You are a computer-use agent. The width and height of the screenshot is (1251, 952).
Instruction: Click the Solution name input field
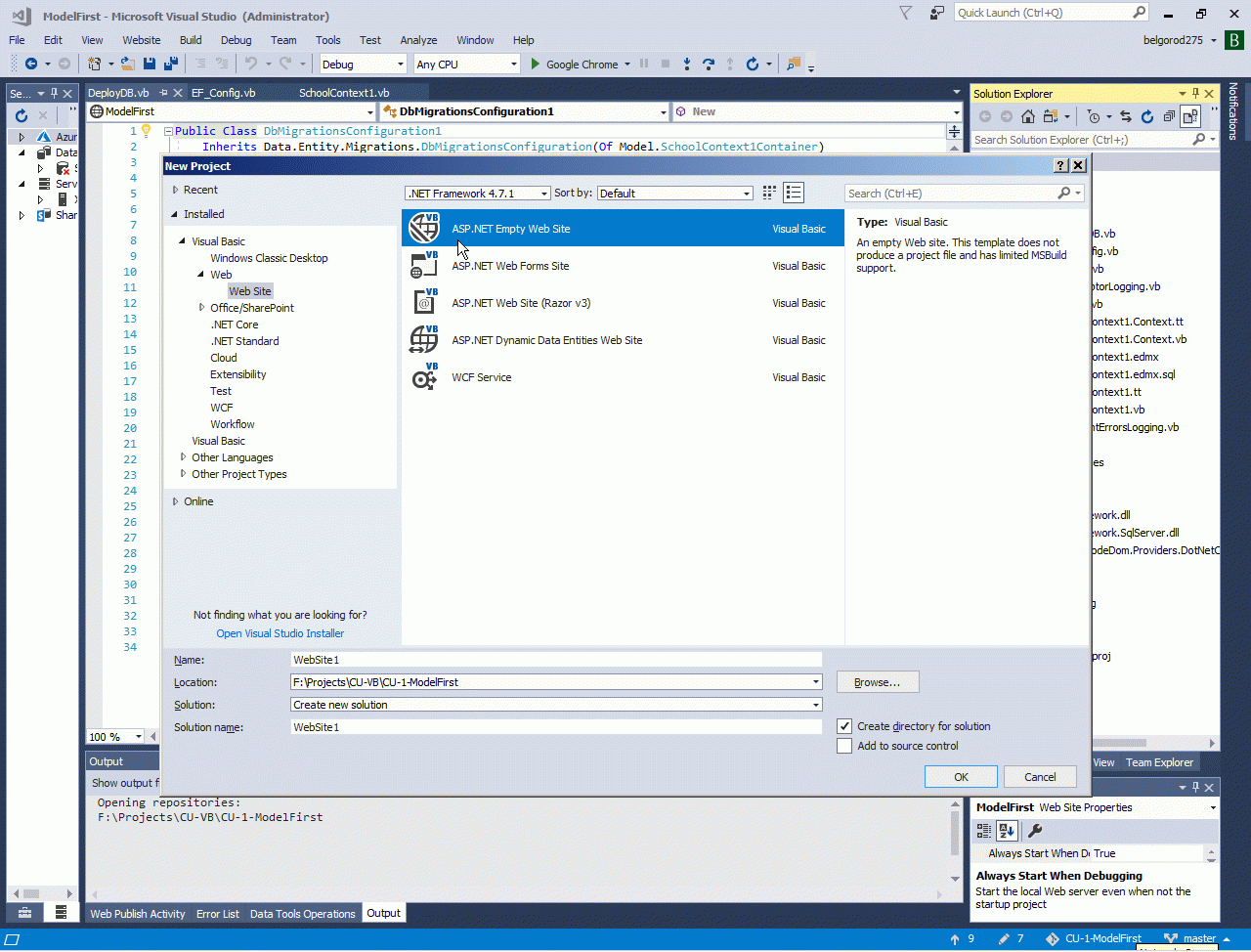556,727
